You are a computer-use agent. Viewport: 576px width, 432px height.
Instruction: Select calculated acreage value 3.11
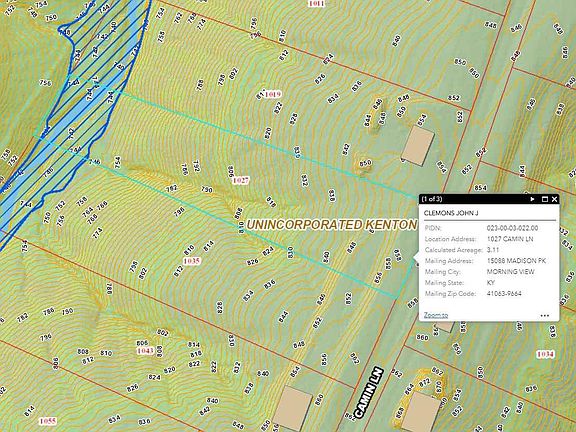pyautogui.click(x=493, y=250)
